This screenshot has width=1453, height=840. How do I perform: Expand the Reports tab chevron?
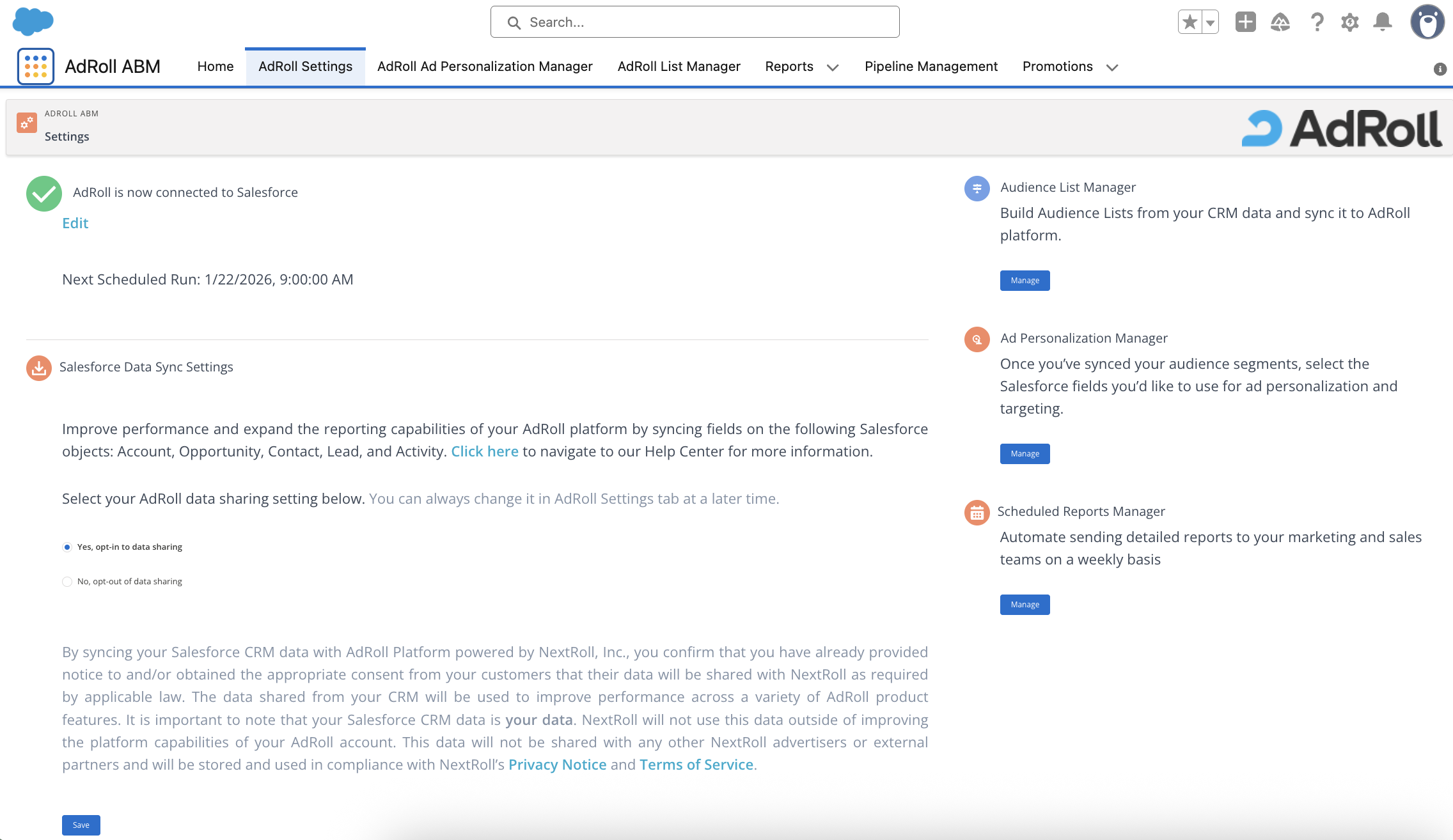pyautogui.click(x=833, y=68)
